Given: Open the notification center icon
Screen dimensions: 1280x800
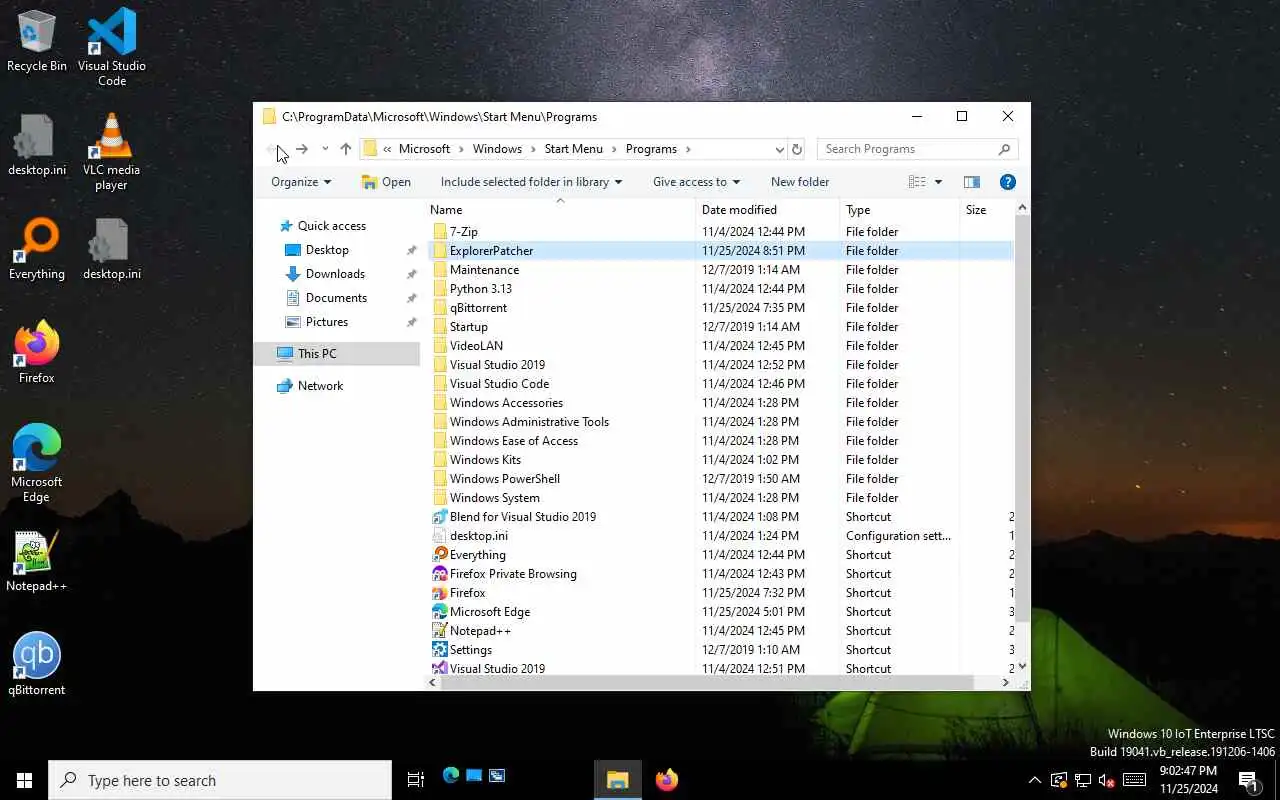Looking at the screenshot, I should coord(1248,780).
